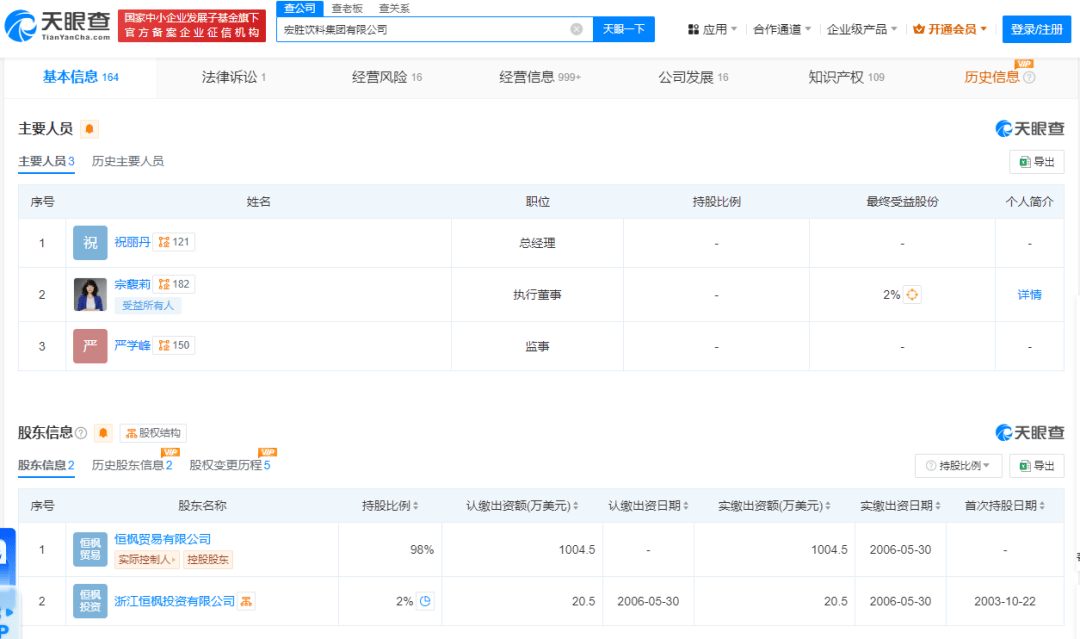Image resolution: width=1080 pixels, height=639 pixels.
Task: Click the help icon next to 历史信息 tab
Action: click(1029, 77)
